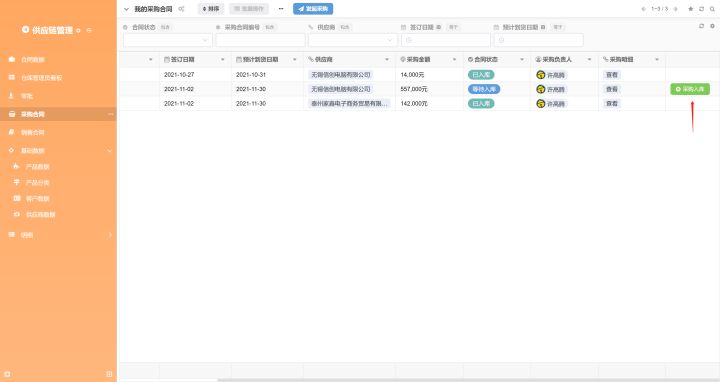
Task: Open the search magnifier icon at top right
Action: click(x=712, y=9)
